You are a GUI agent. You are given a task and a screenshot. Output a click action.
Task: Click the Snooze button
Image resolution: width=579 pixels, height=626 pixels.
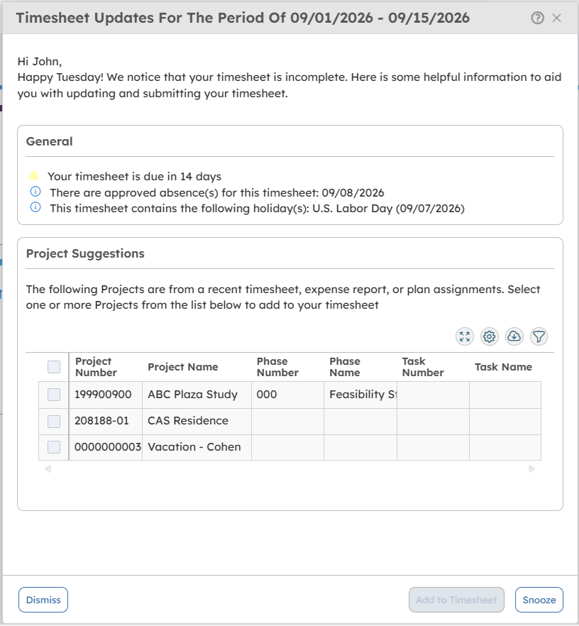(x=539, y=600)
